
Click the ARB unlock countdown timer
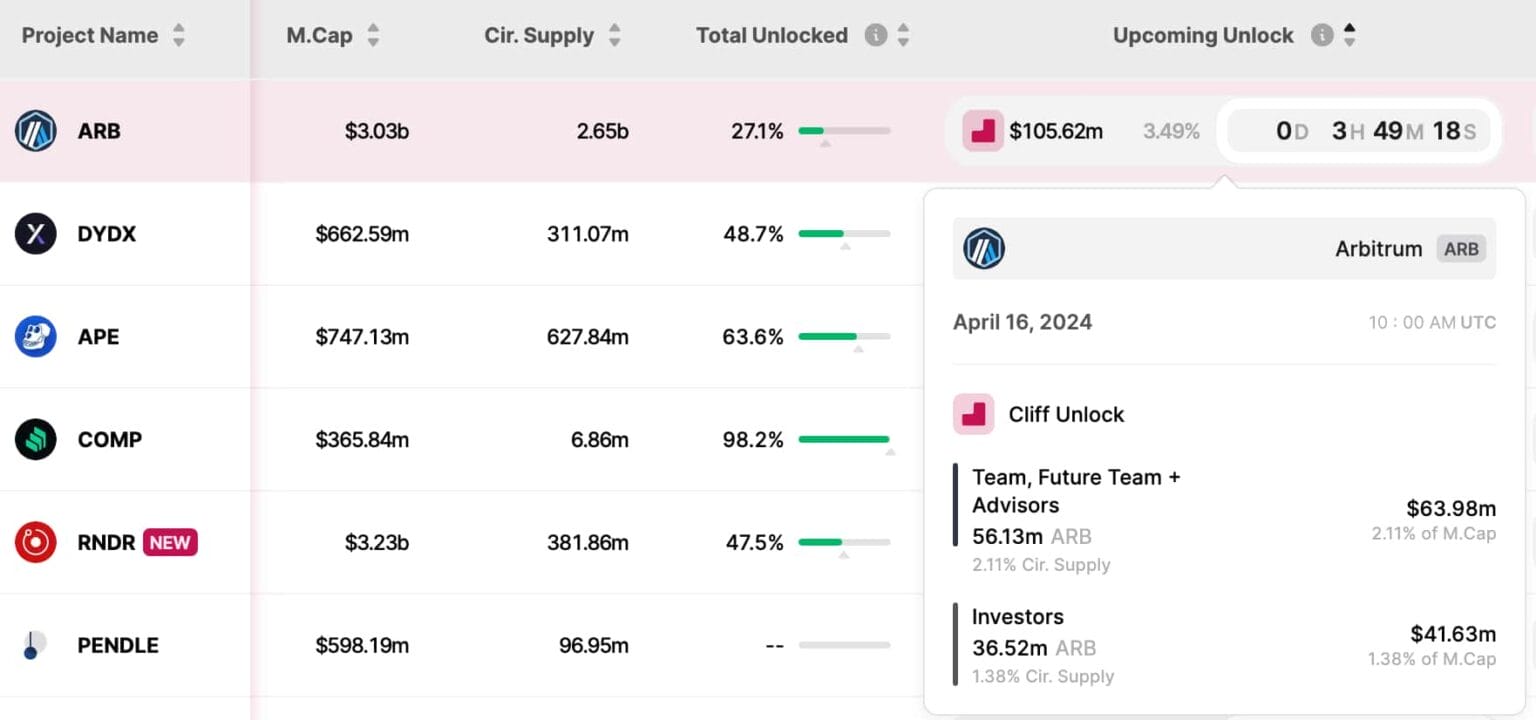[x=1359, y=131]
